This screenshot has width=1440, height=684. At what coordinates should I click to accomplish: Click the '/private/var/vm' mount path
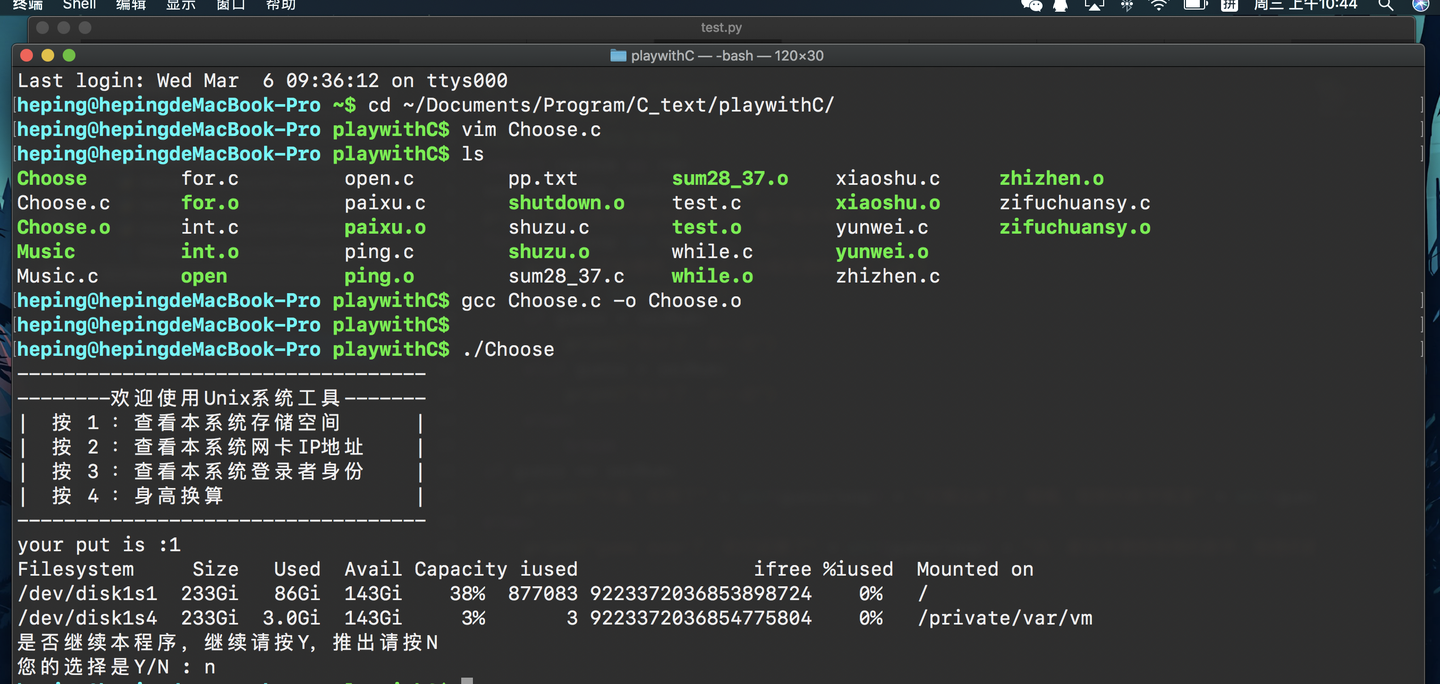1005,619
